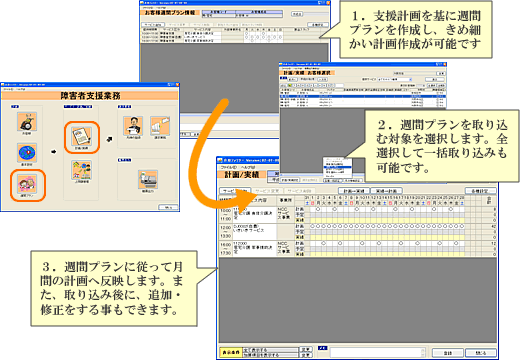Open the service dropdown in customer selection window
520x360 pixels.
[x=395, y=79]
